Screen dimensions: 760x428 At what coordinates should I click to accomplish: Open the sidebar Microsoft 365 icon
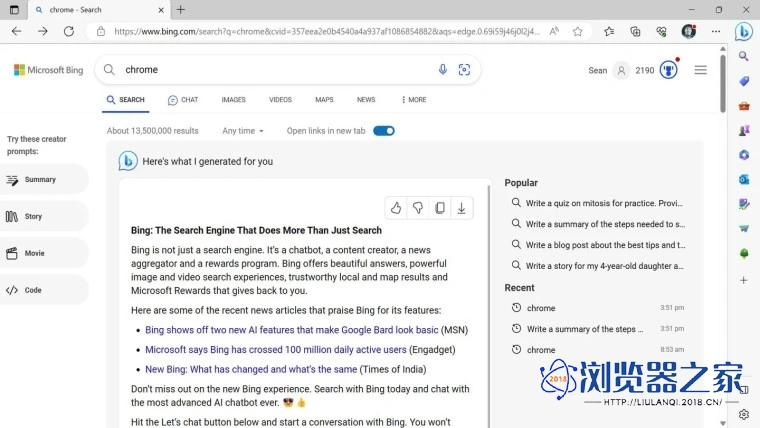(744, 155)
